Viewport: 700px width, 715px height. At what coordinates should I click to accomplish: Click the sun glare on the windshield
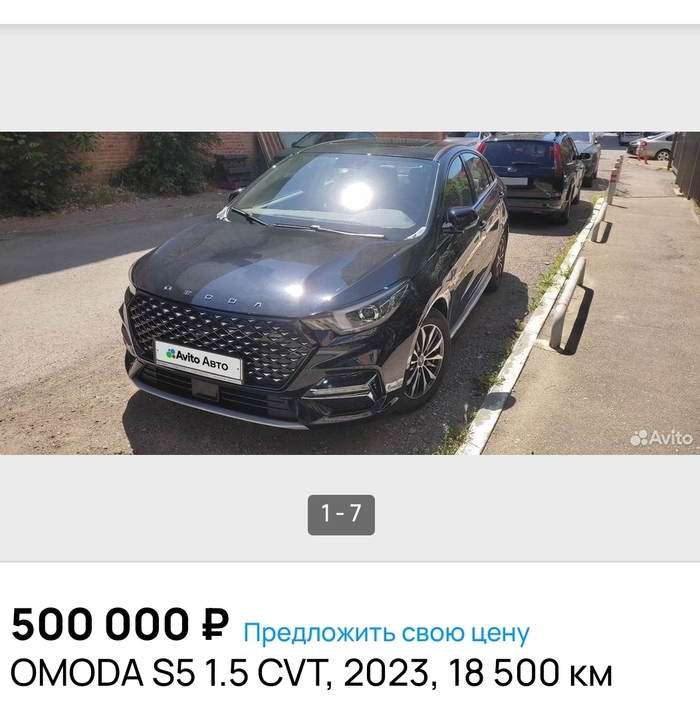coord(356,195)
